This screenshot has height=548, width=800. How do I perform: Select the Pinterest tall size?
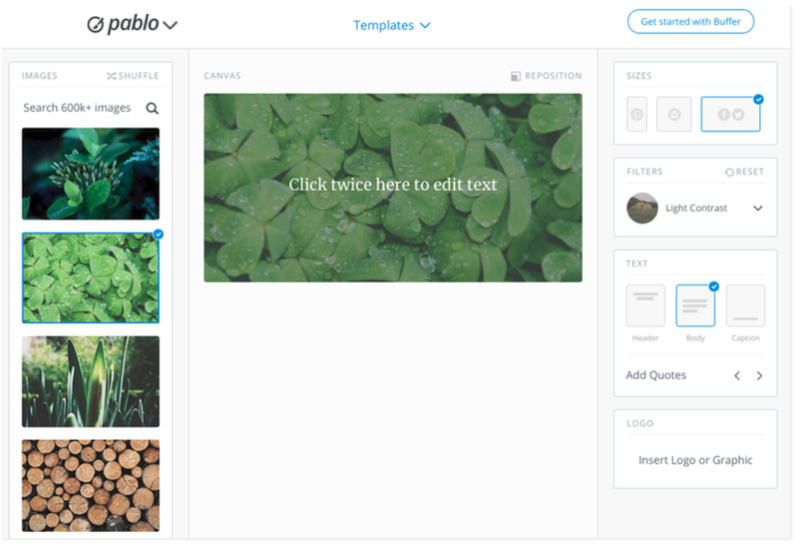coord(637,114)
